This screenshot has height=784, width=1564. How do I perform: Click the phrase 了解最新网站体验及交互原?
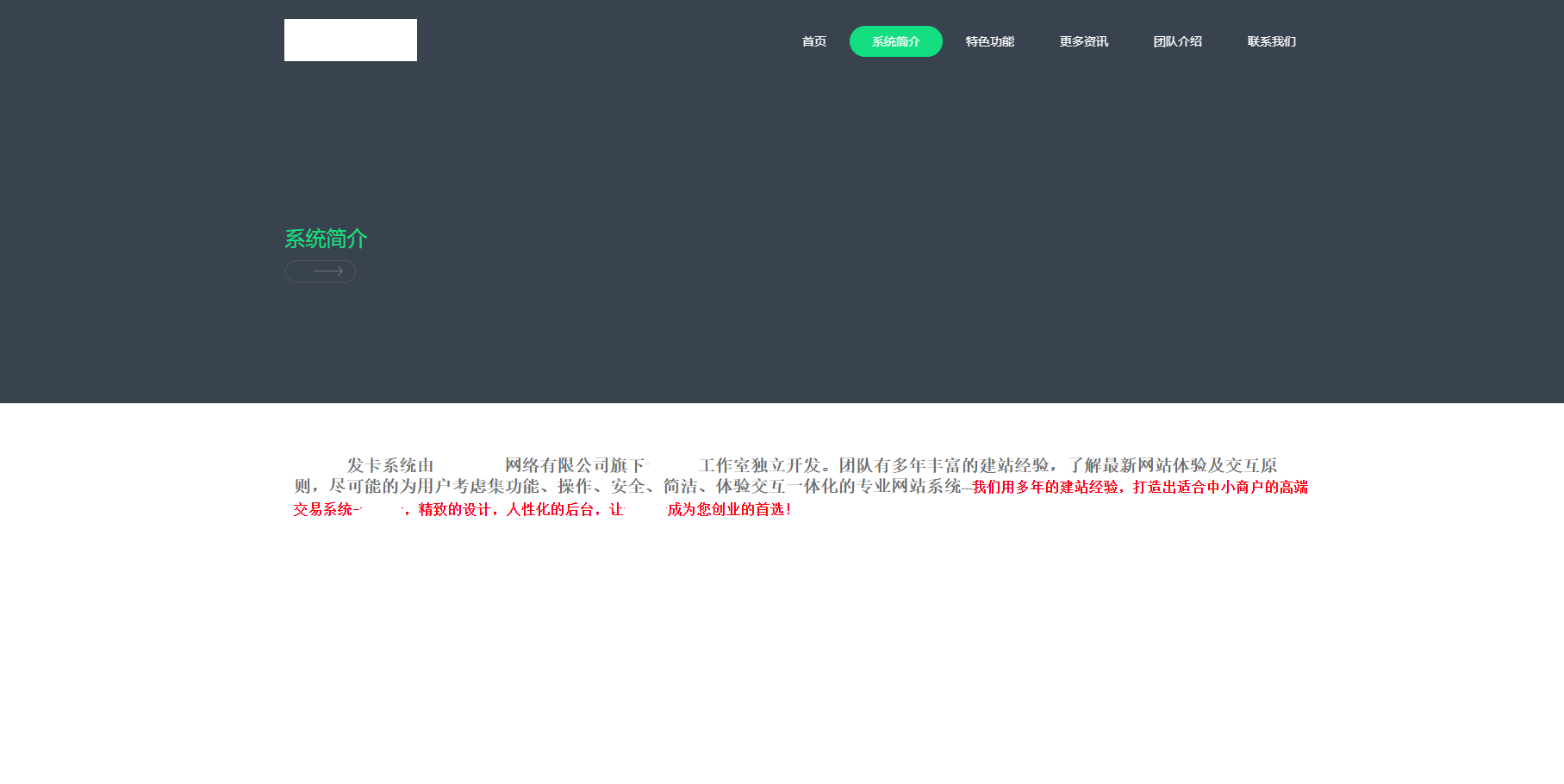1173,465
